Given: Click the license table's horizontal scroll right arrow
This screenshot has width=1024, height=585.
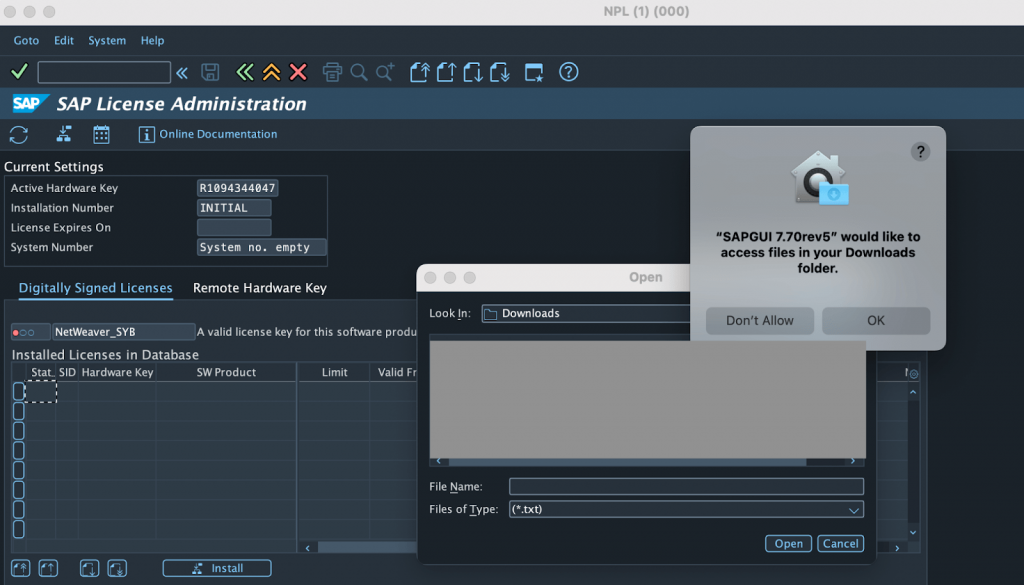Looking at the screenshot, I should coord(897,548).
